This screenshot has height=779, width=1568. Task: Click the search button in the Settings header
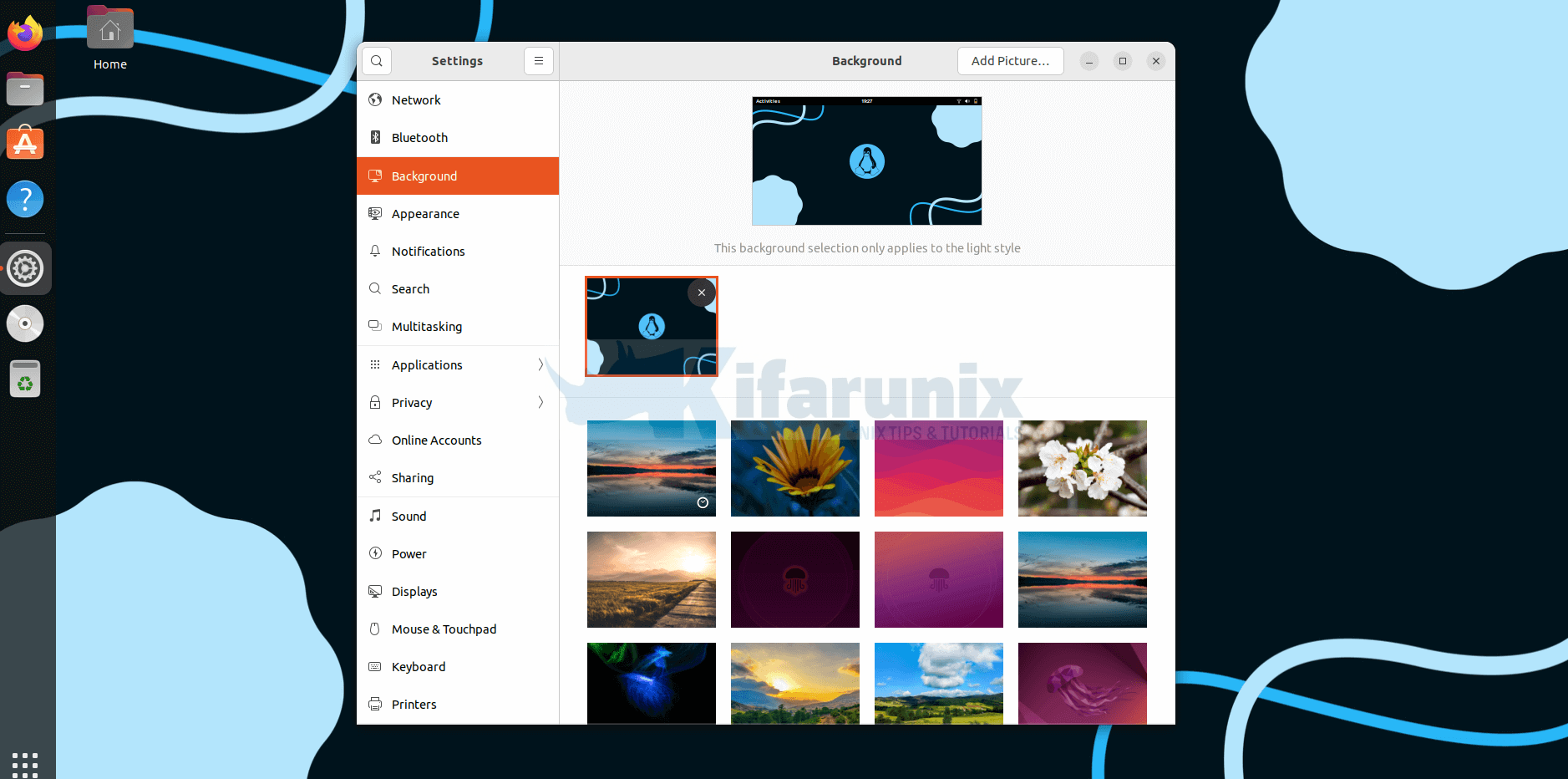click(377, 60)
